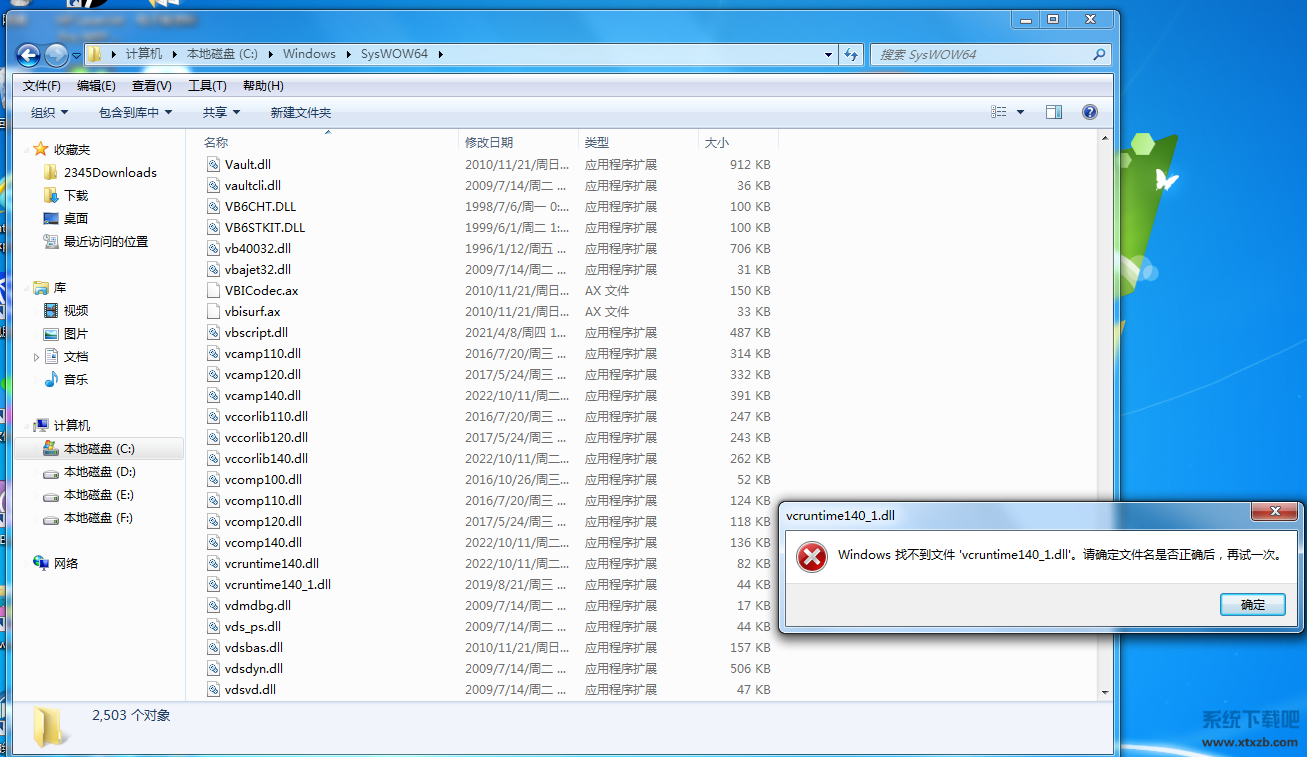The image size is (1307, 757).
Task: Select the vcruntime140_1.dll file icon
Action: tap(213, 585)
